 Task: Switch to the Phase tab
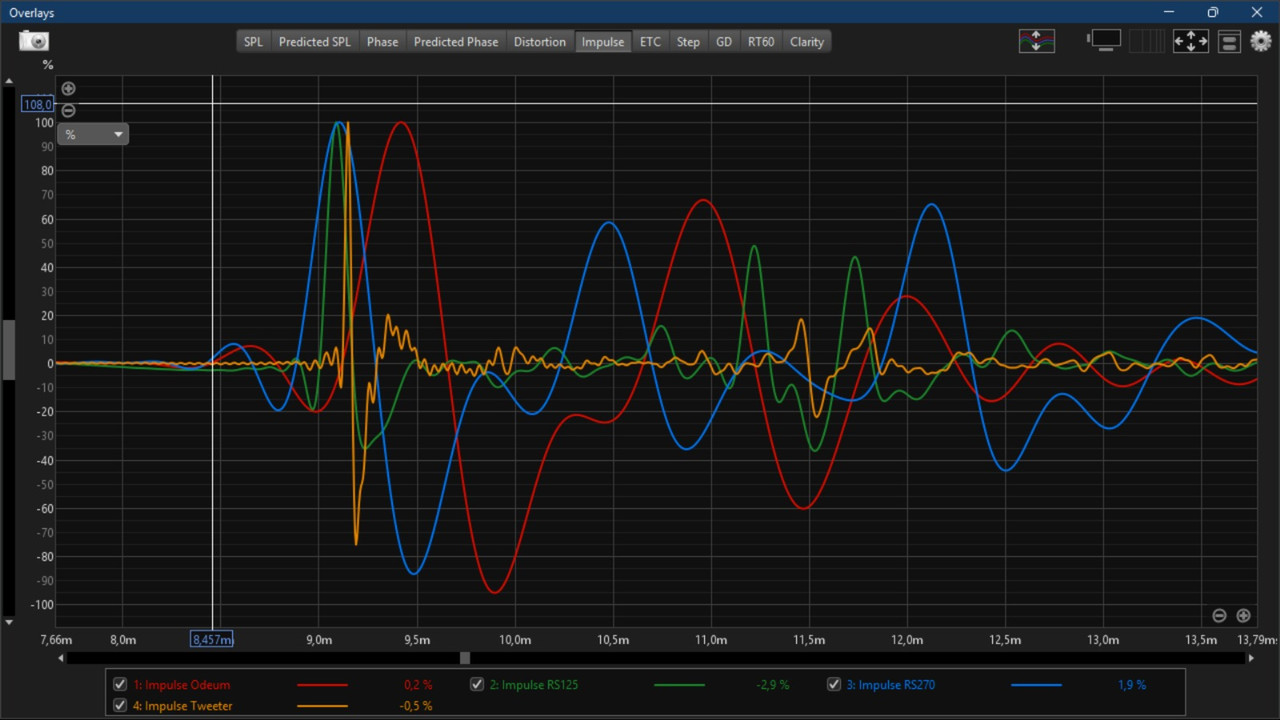(x=382, y=41)
